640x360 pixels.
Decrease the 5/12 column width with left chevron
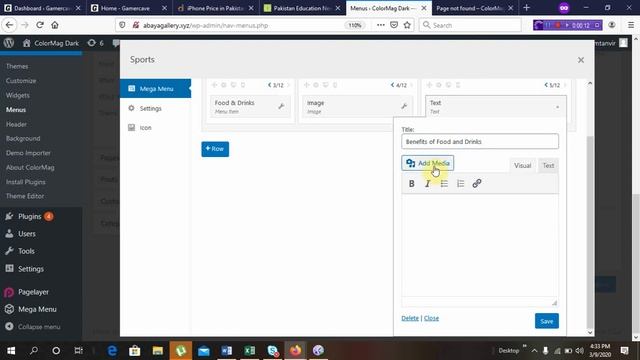[546, 85]
